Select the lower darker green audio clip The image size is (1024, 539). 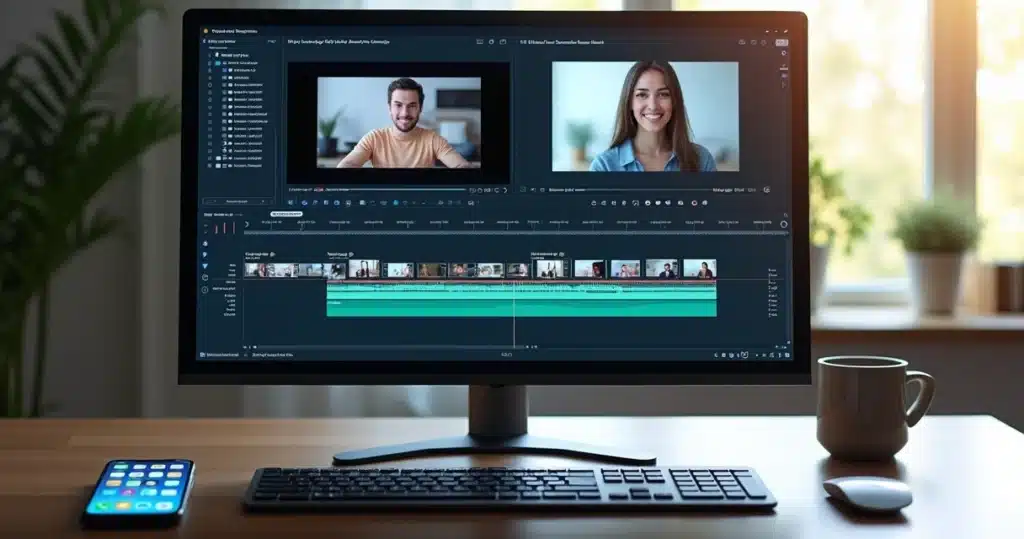coord(521,309)
